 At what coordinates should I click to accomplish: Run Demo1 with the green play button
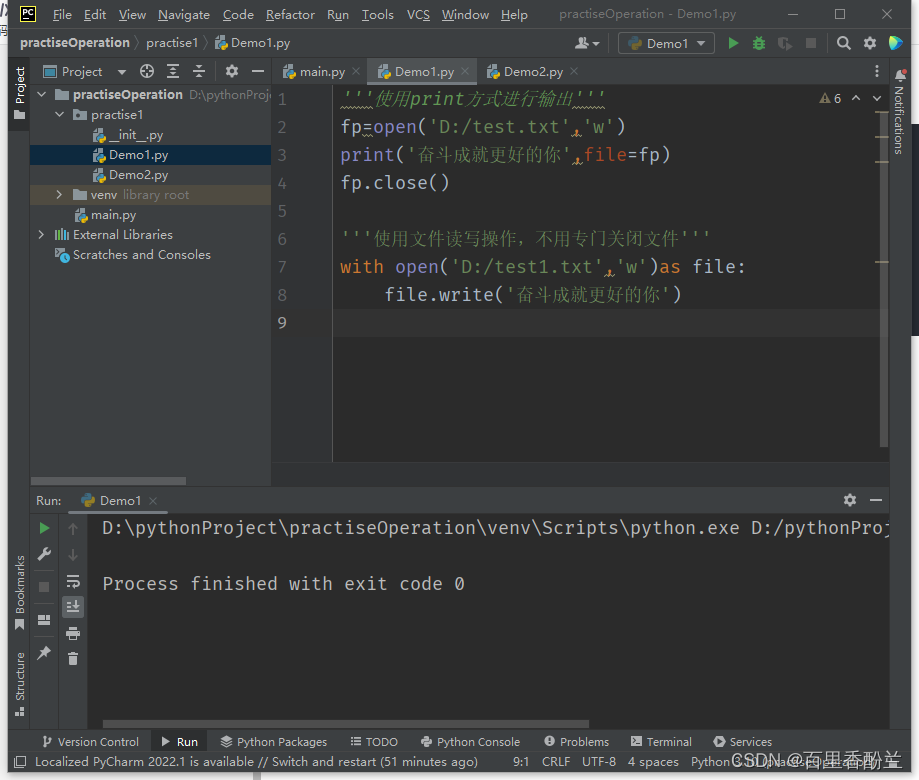pos(733,43)
